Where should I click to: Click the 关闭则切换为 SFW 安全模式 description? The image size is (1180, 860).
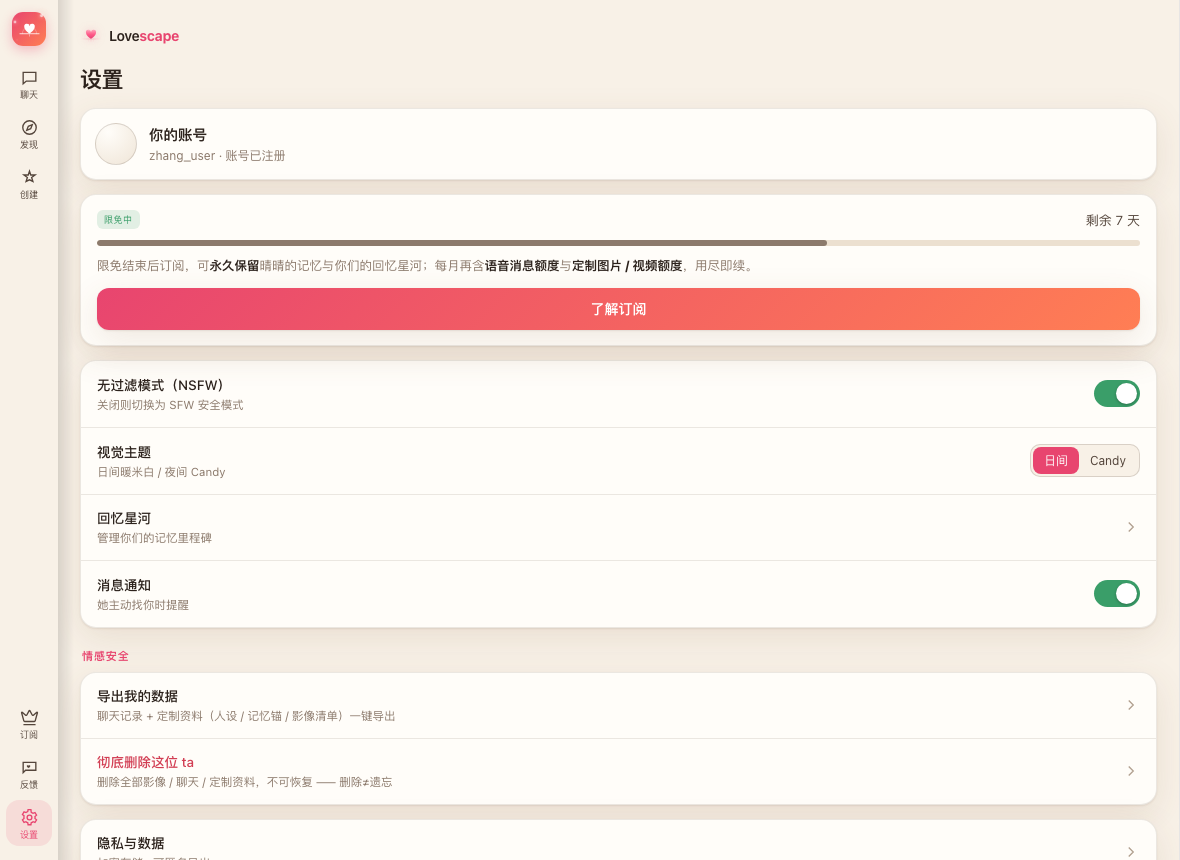click(170, 405)
